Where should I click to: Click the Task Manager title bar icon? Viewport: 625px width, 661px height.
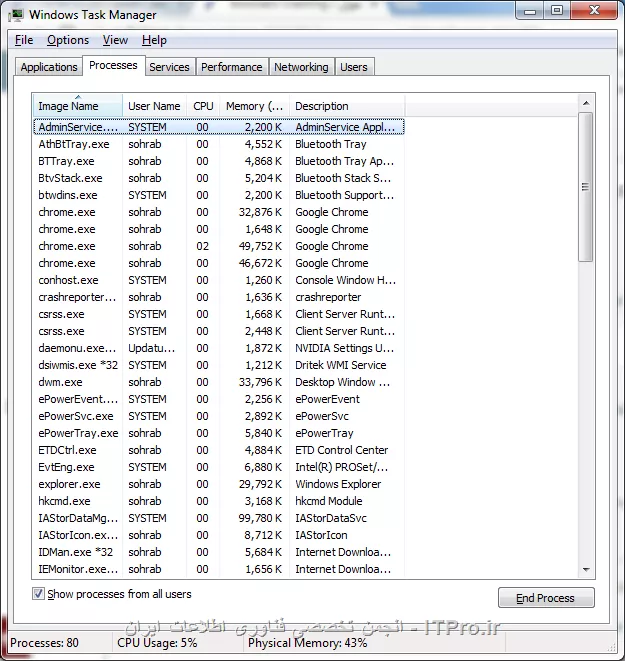pyautogui.click(x=16, y=15)
